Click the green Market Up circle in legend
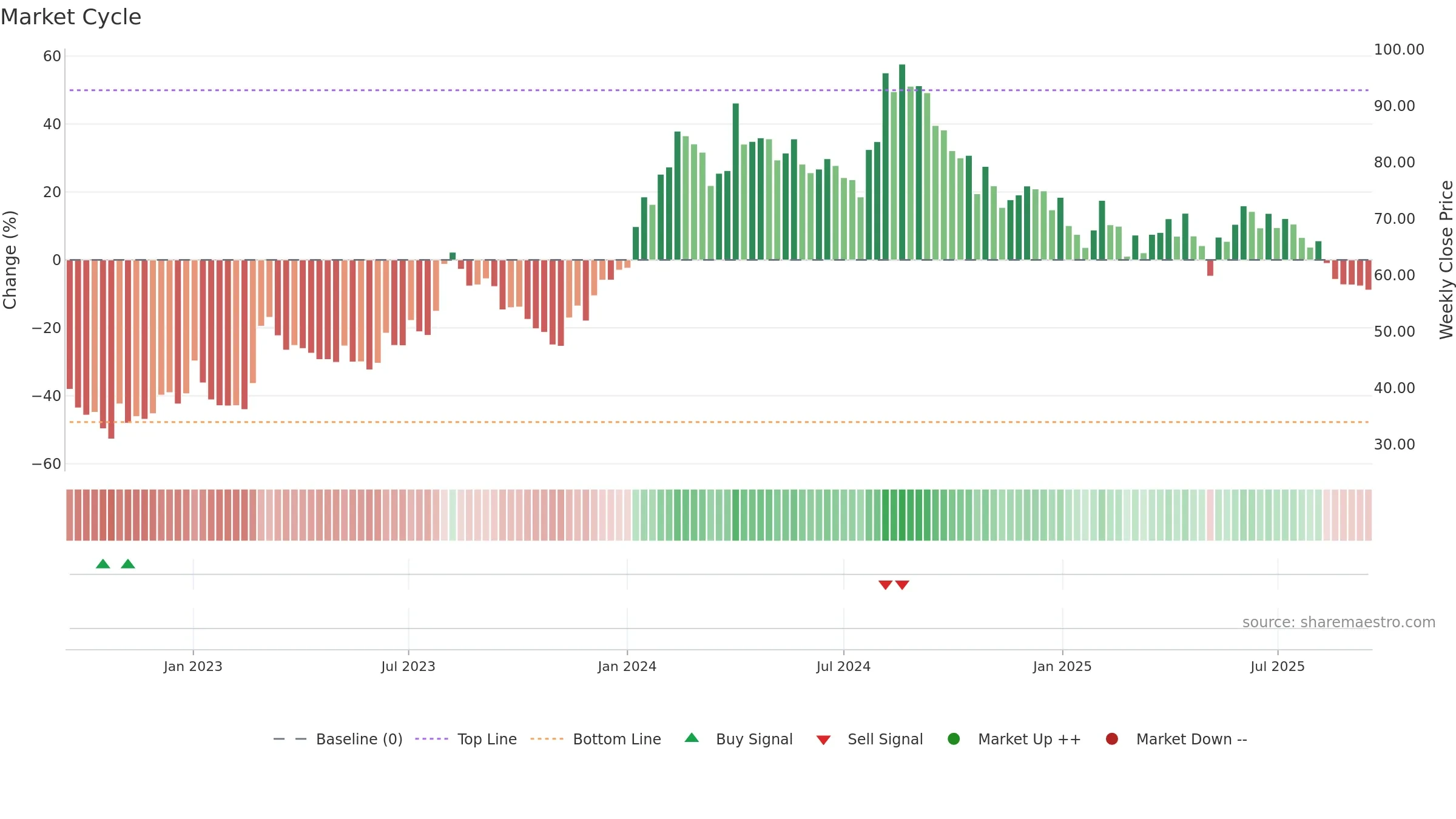The height and width of the screenshot is (819, 1456). (954, 739)
